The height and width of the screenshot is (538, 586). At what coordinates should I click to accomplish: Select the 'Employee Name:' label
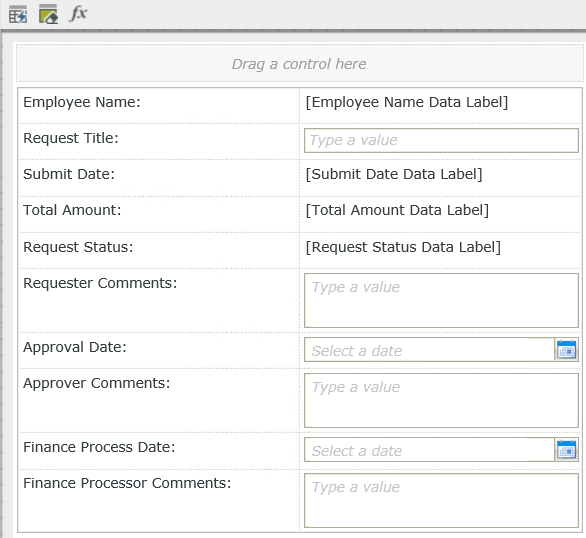tap(82, 102)
